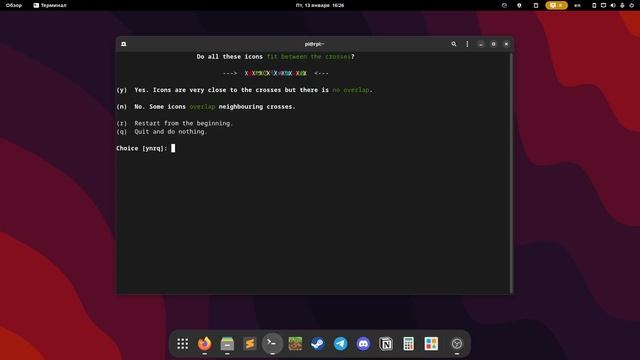
Task: Open the Show Applications grid
Action: tap(182, 344)
